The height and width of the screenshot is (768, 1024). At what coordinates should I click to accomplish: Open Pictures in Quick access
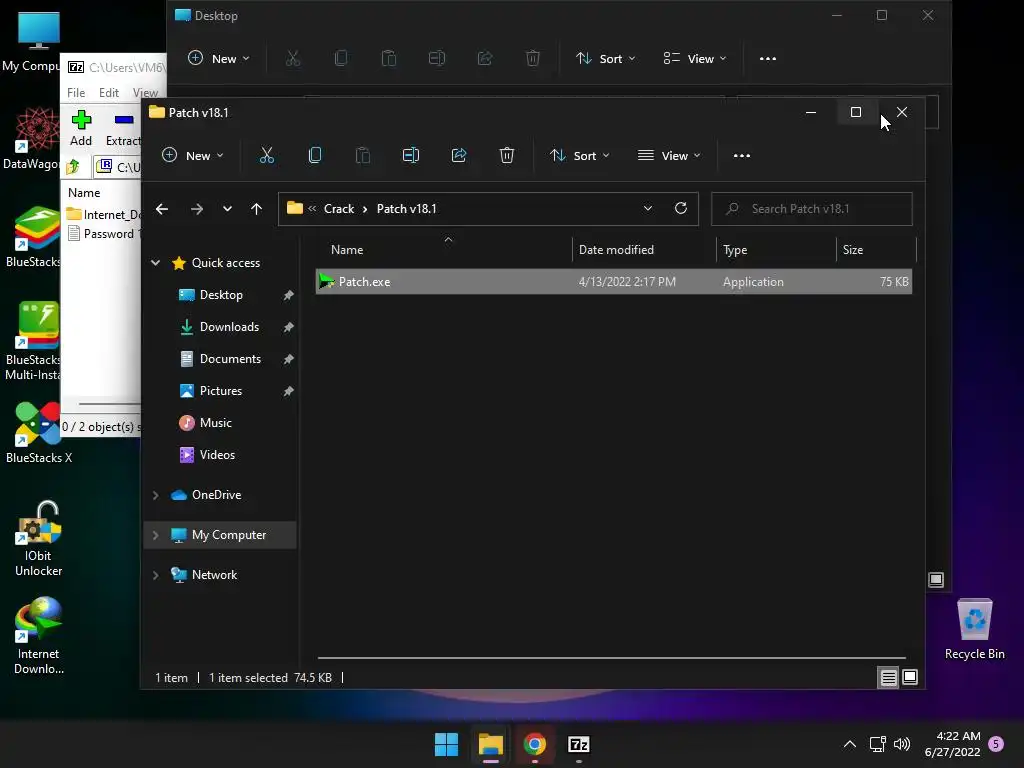221,391
